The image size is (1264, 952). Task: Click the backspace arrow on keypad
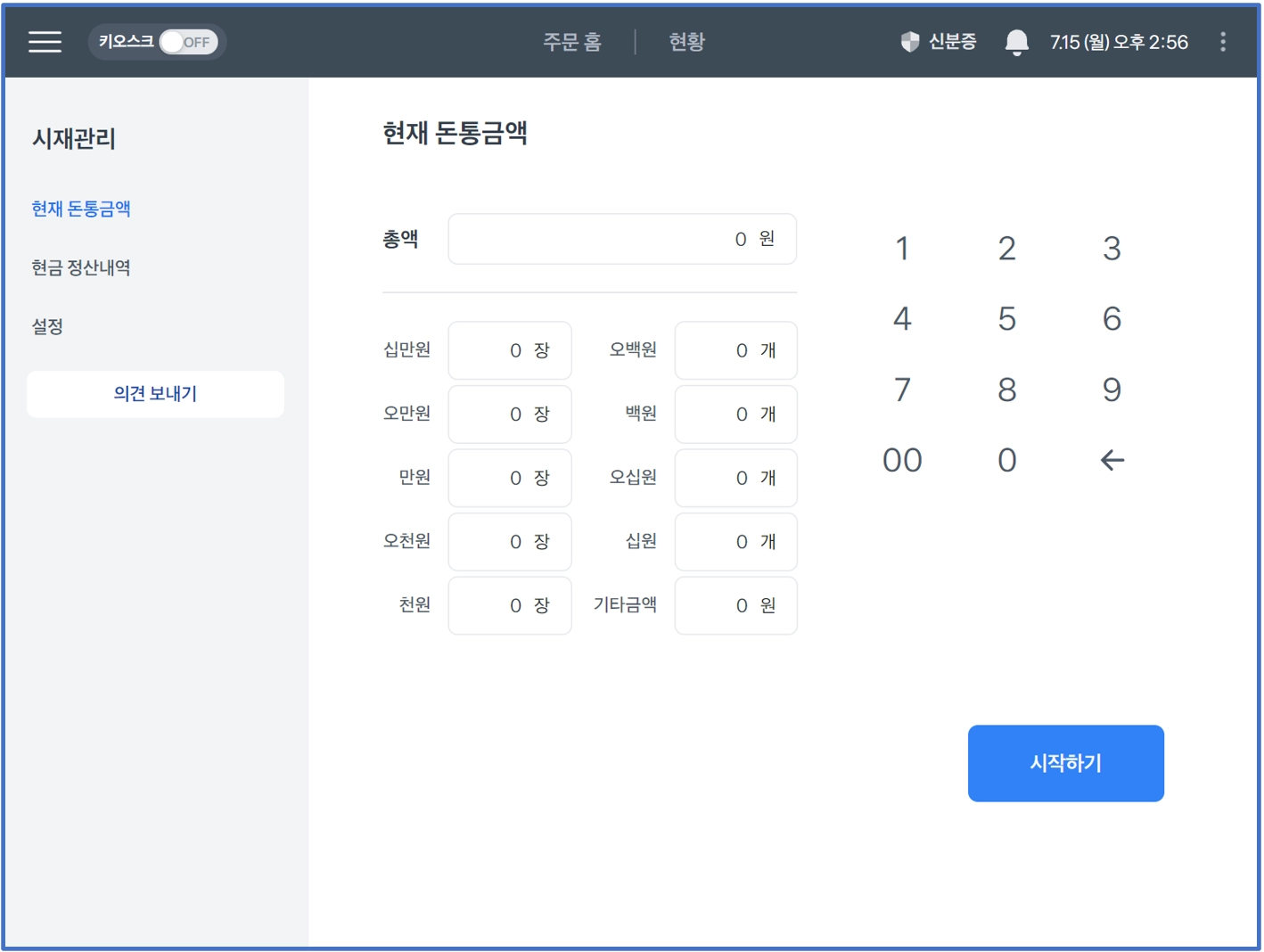pyautogui.click(x=1112, y=460)
